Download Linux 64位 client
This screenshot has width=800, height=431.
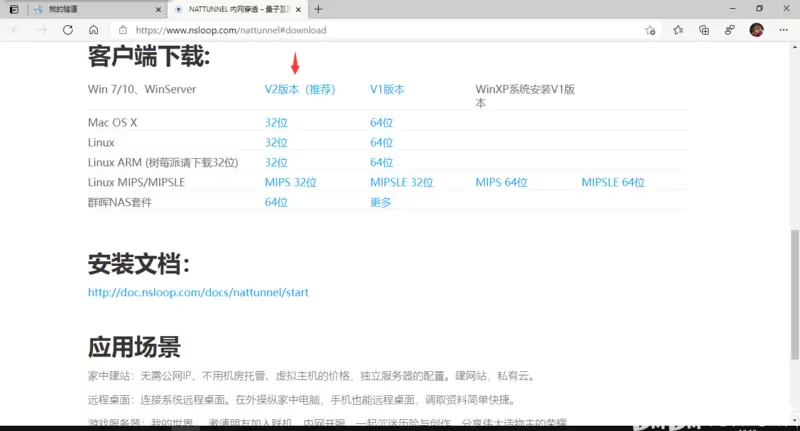point(382,142)
